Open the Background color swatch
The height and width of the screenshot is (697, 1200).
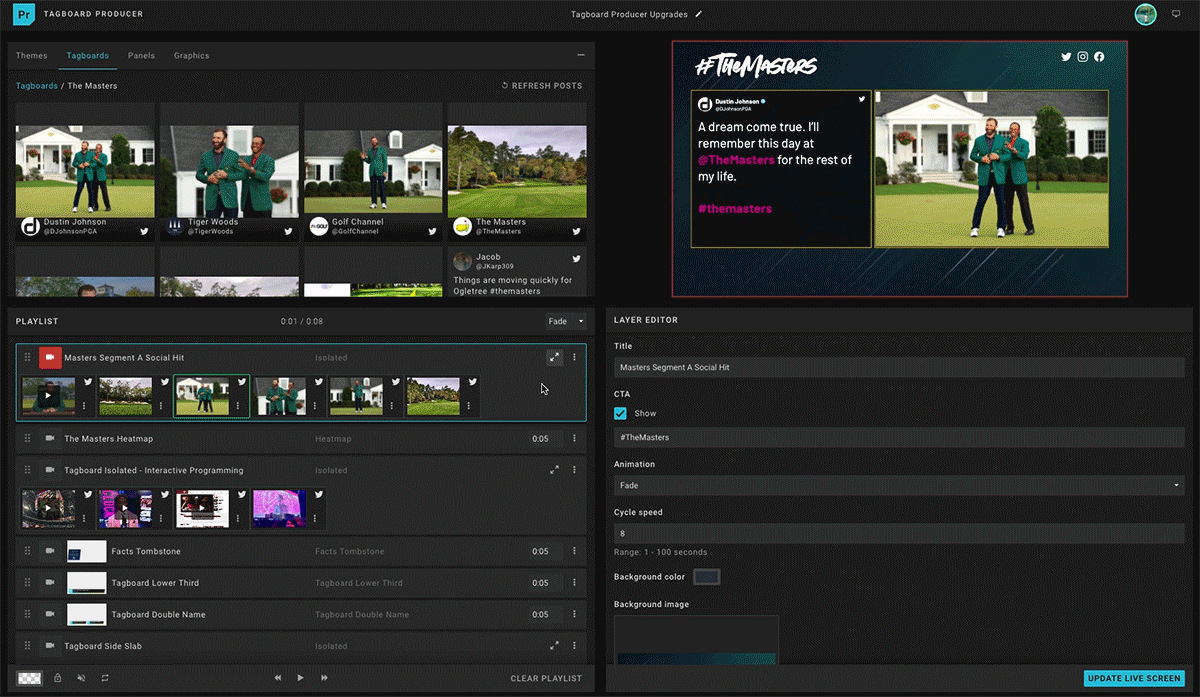coord(707,577)
